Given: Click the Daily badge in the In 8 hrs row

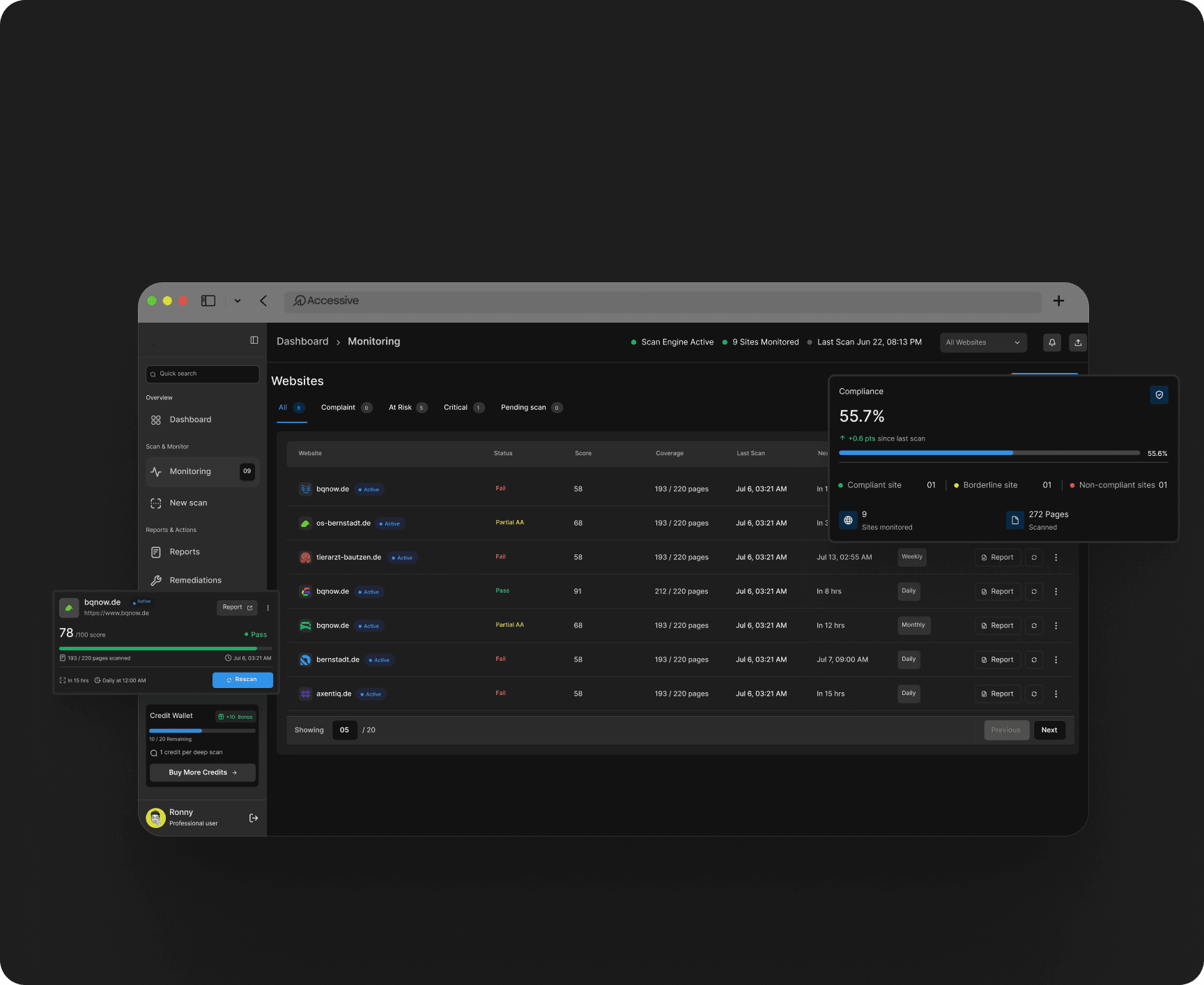Looking at the screenshot, I should (909, 591).
